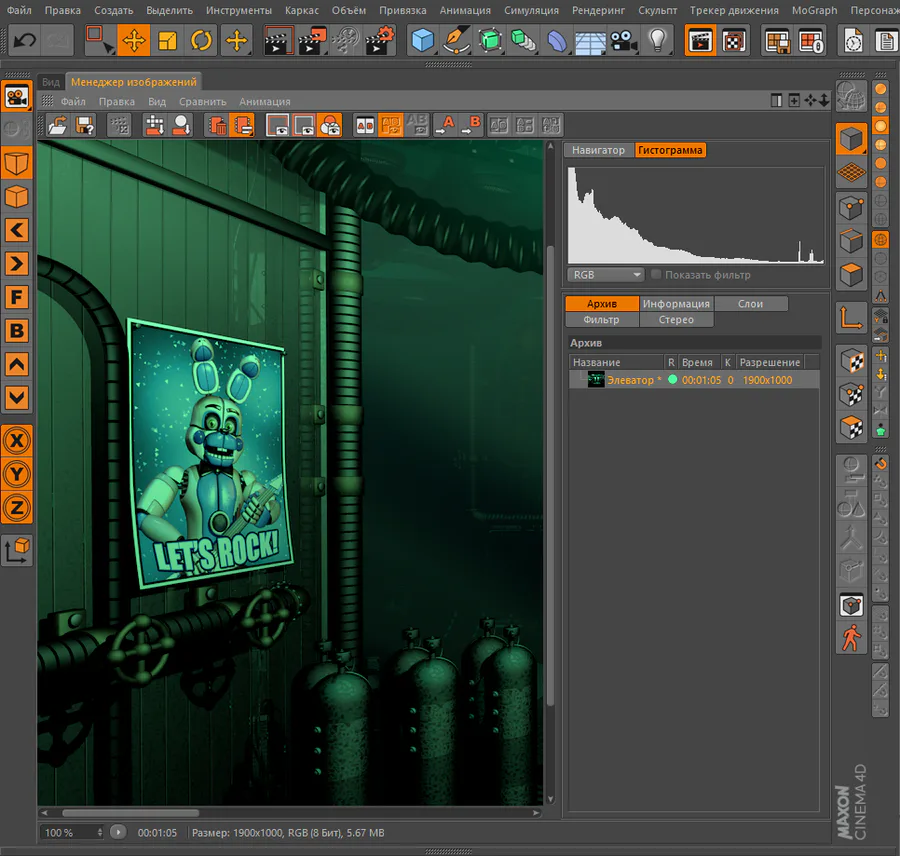Click the Слои button
This screenshot has height=856, width=900.
pos(750,304)
